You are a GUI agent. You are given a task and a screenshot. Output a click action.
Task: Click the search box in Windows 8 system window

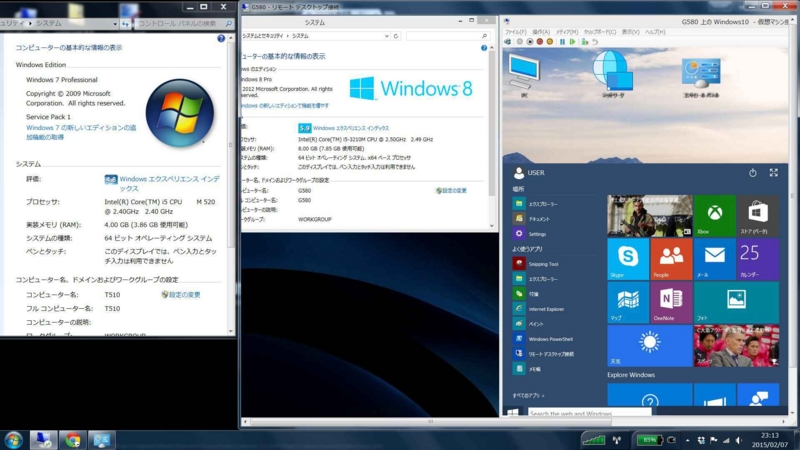[x=447, y=36]
